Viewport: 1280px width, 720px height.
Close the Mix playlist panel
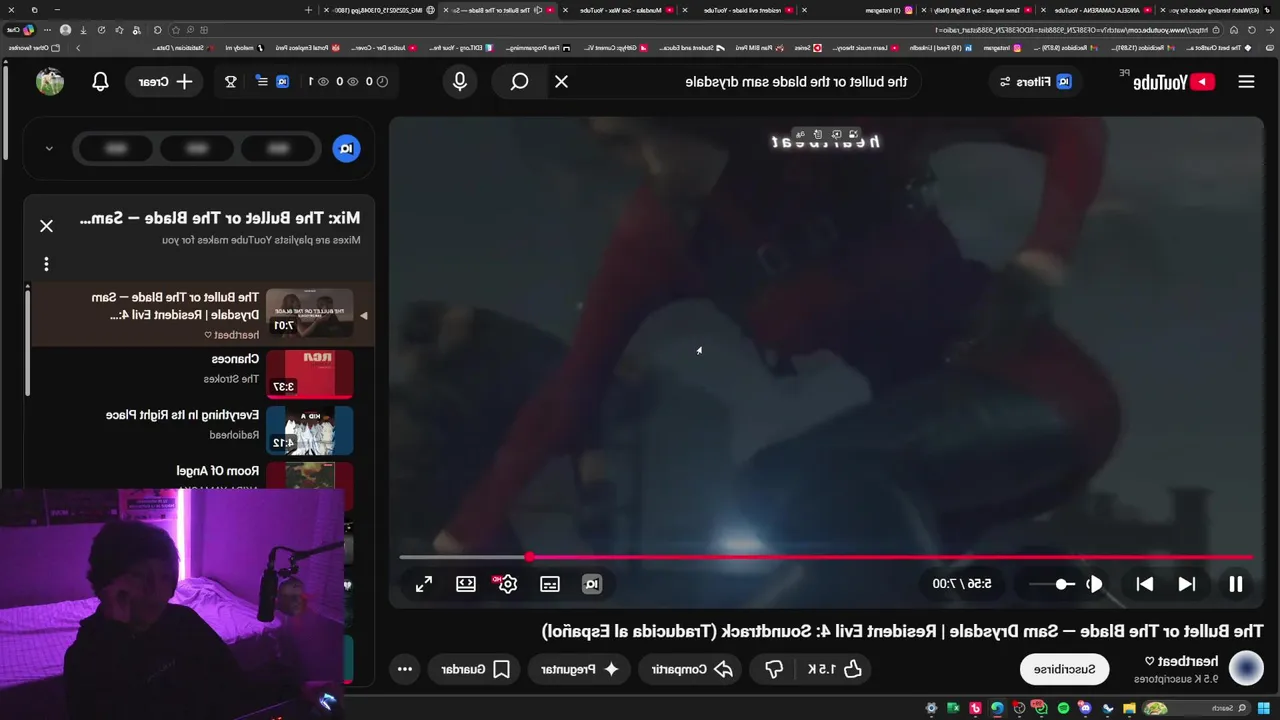click(46, 226)
